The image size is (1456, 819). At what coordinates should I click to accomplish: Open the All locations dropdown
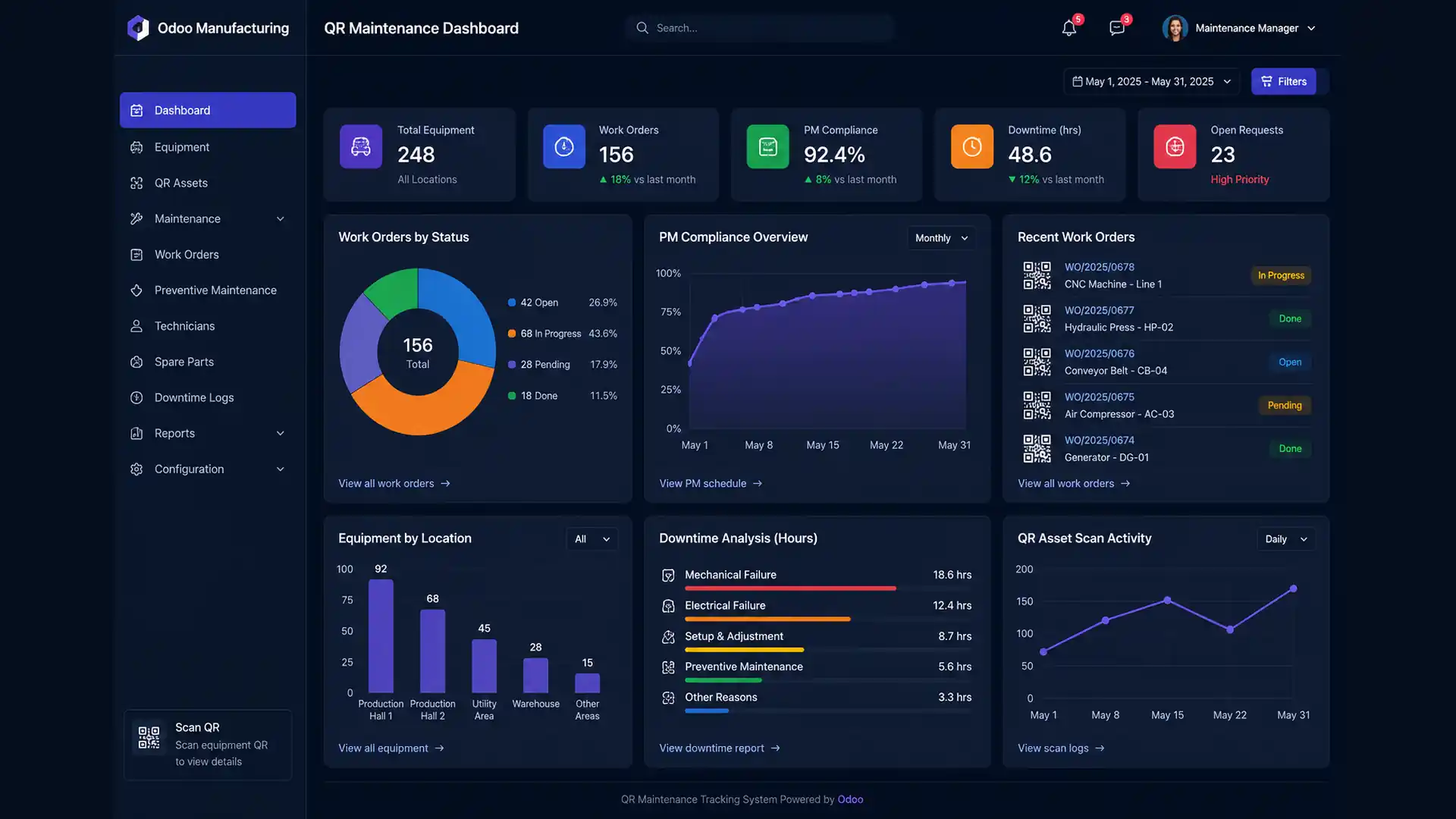[591, 539]
